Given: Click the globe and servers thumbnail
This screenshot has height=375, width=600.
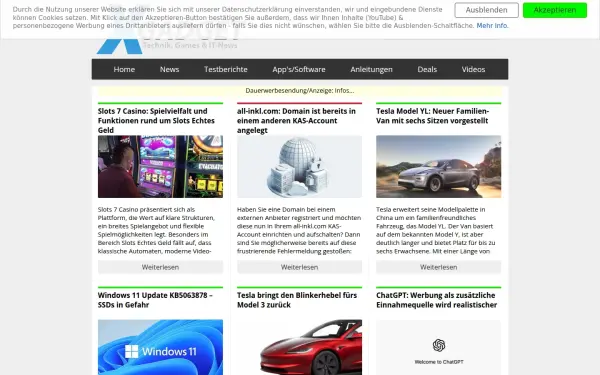Looking at the screenshot, I should tap(299, 166).
